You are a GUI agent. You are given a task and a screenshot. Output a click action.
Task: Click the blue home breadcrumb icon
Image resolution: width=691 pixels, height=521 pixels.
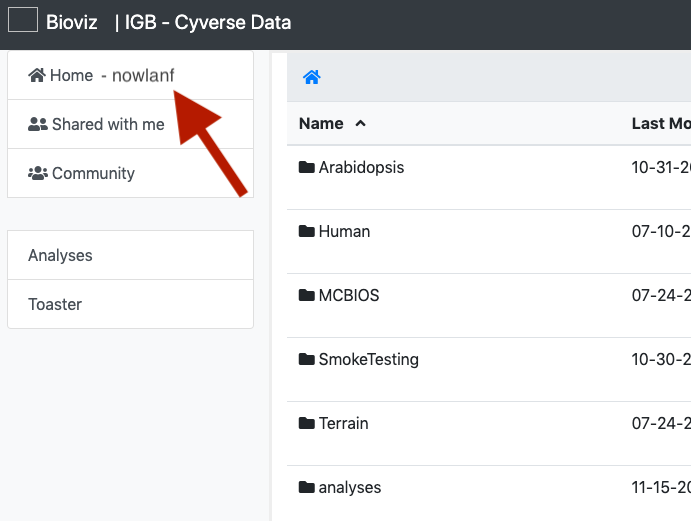312,77
